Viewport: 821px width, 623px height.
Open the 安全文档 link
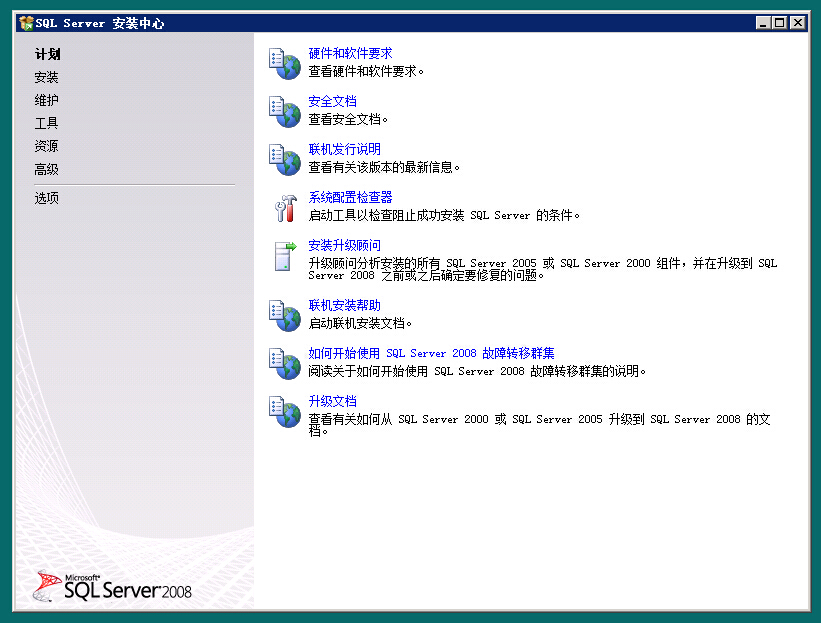click(332, 101)
